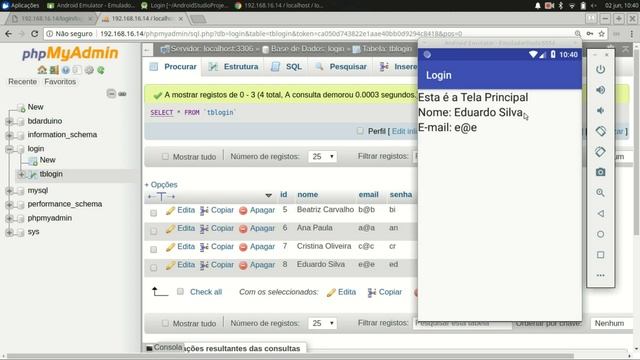Click browser address bar URL
Screen dimensions: 640x360
click(281, 34)
